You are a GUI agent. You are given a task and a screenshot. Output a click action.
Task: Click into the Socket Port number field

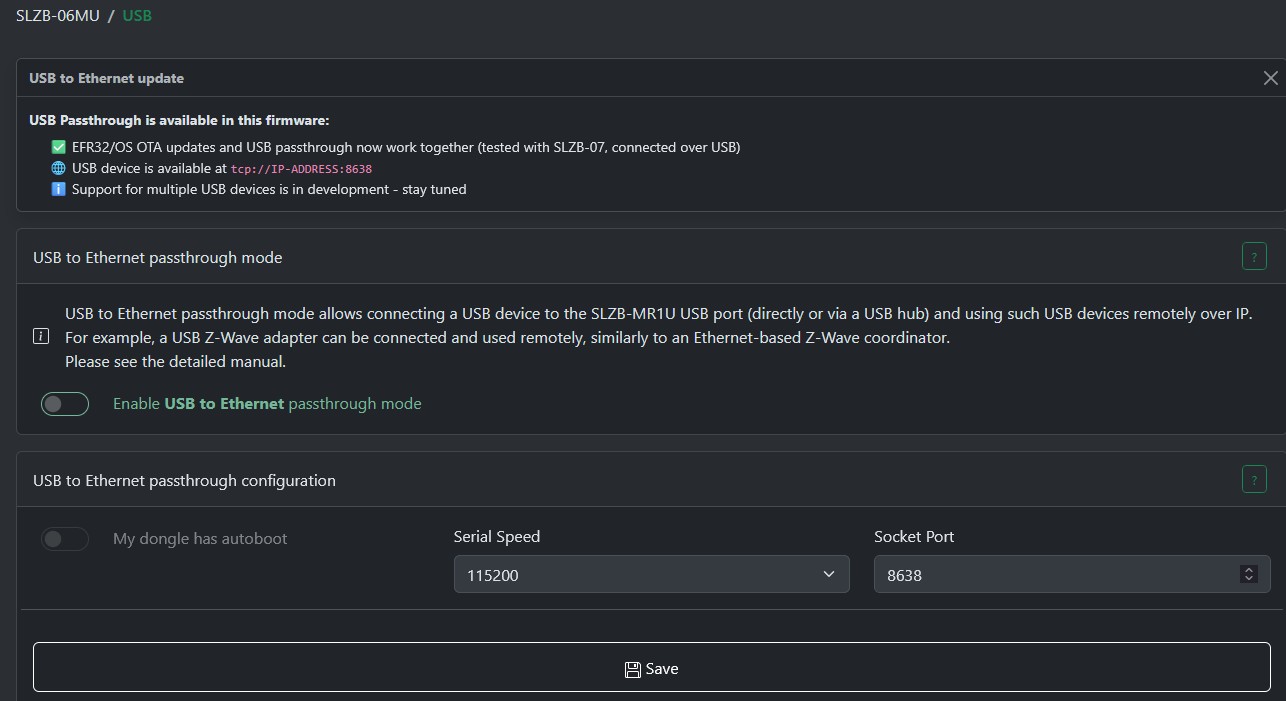pyautogui.click(x=1050, y=575)
